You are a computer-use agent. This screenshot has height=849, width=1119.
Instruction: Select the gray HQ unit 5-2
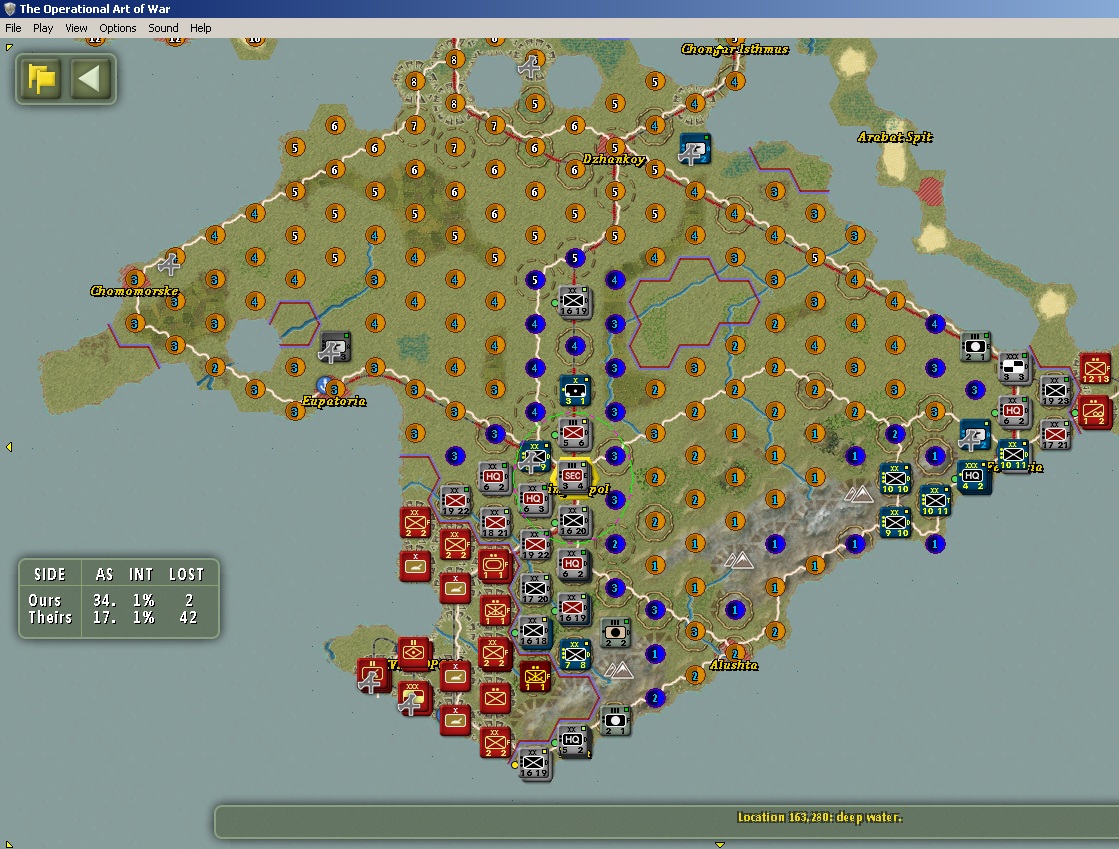[x=574, y=742]
